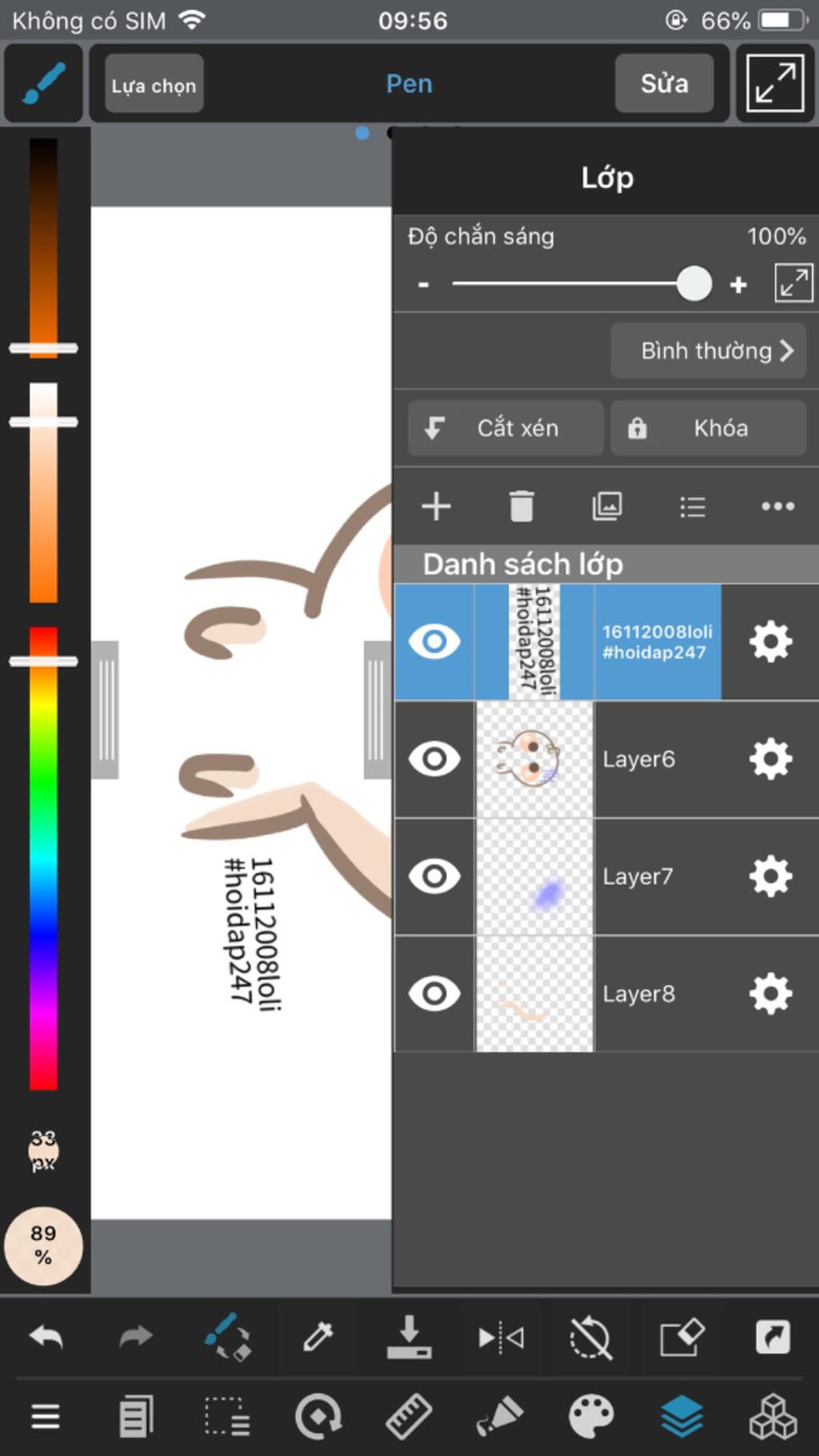Tap the Cắt xén clipping button
The image size is (819, 1456).
pyautogui.click(x=505, y=428)
